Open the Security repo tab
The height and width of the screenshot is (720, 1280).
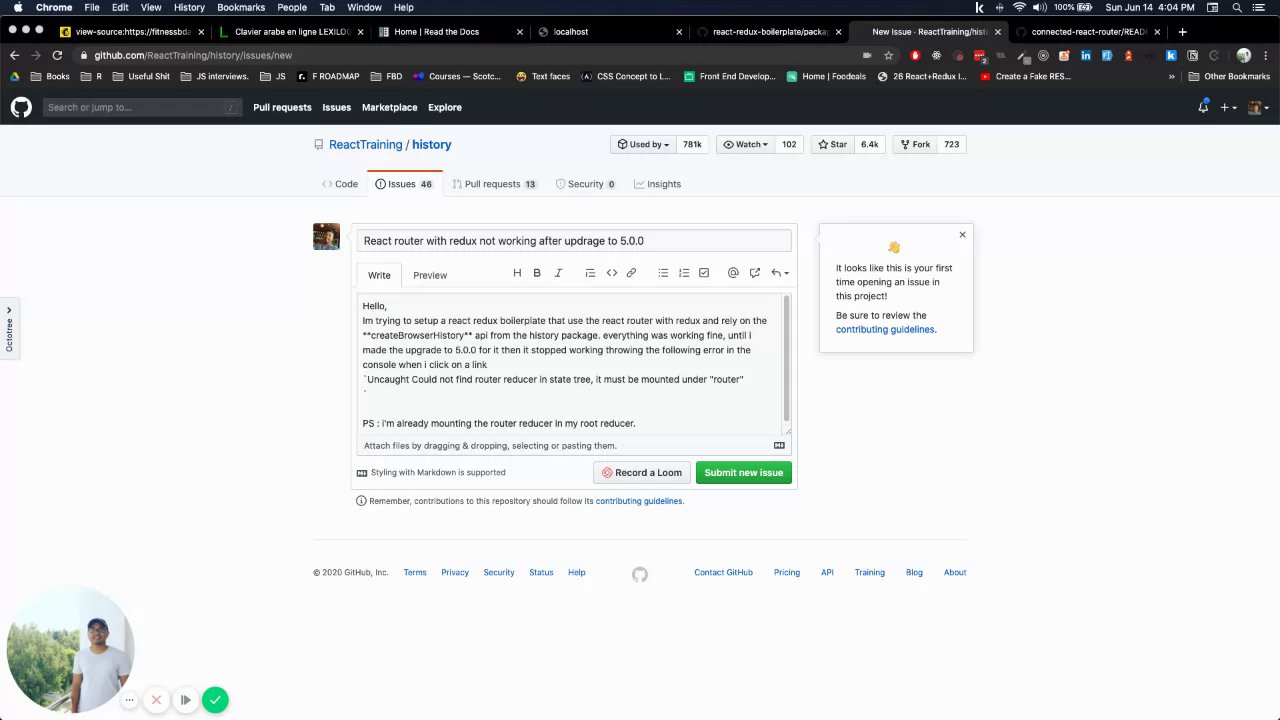585,184
